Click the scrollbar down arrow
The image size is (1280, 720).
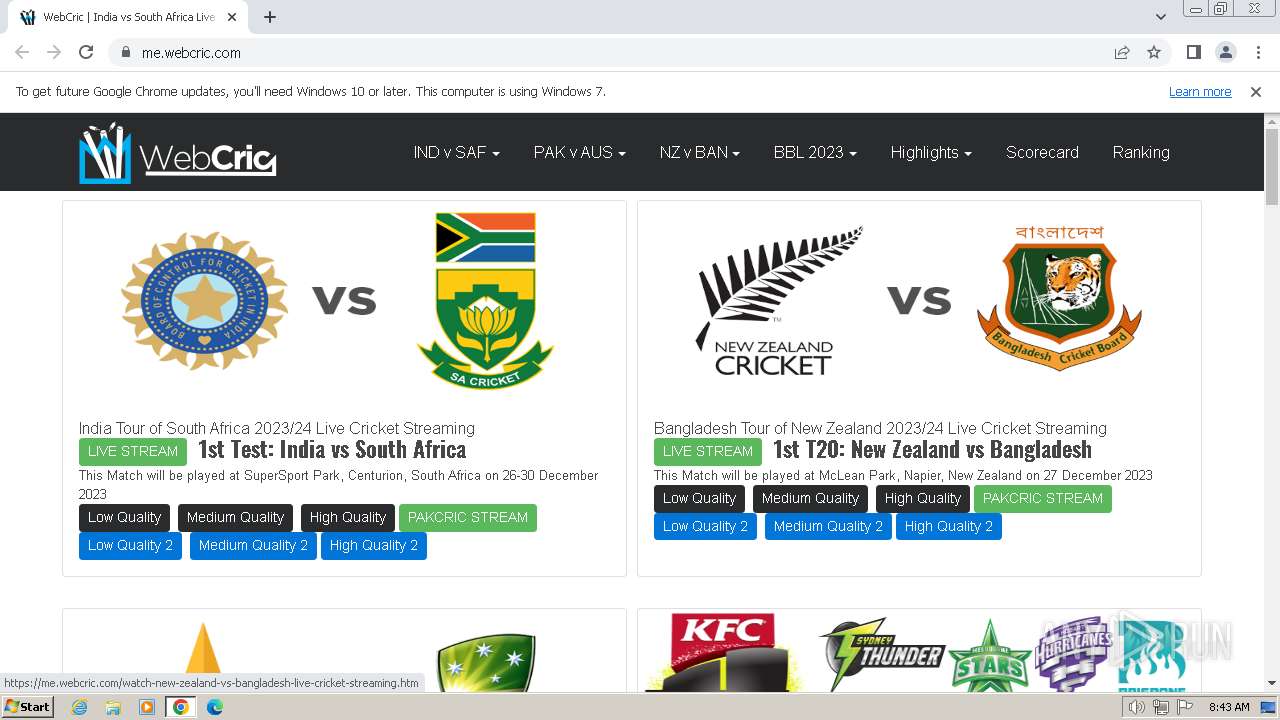[1272, 684]
